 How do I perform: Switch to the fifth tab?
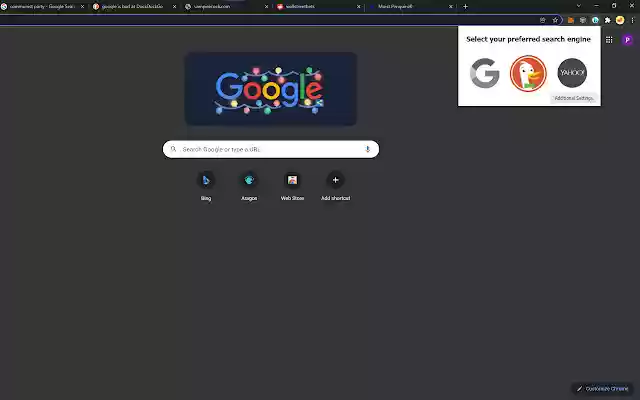click(409, 7)
